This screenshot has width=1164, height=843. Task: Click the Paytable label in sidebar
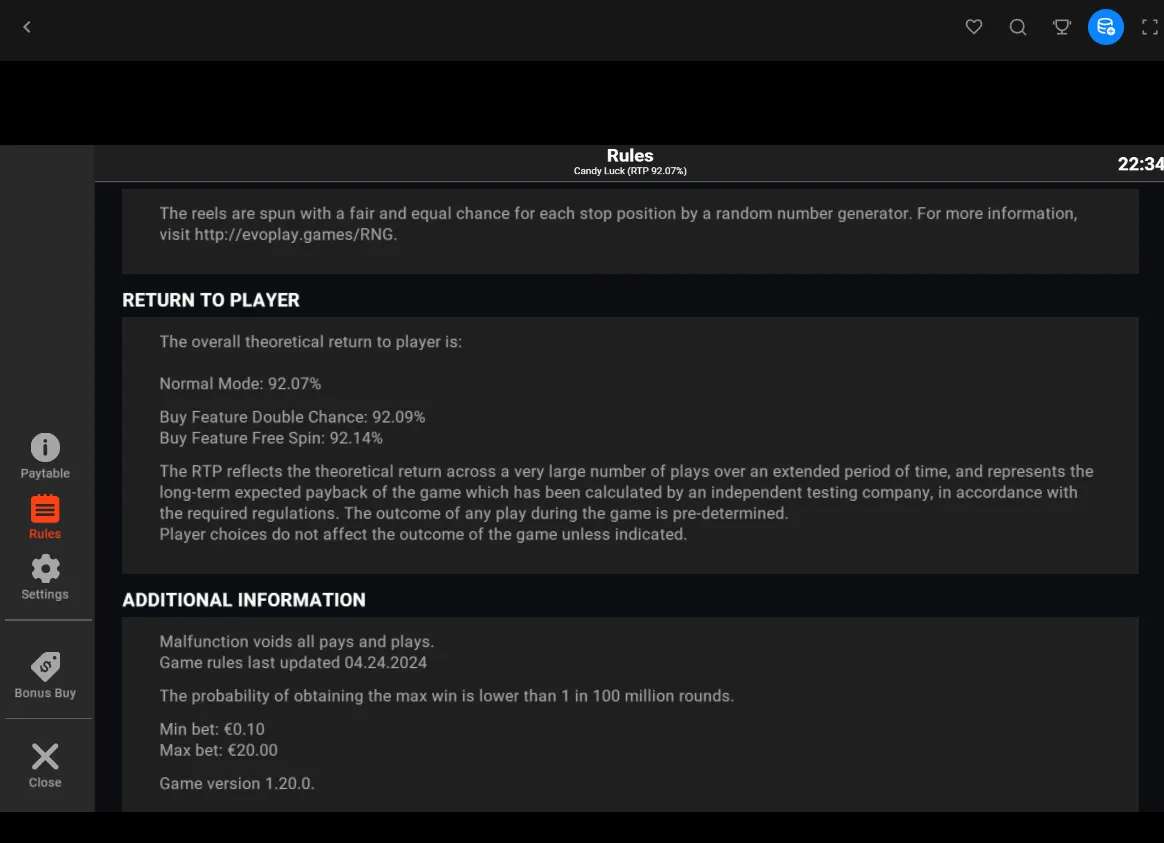pyautogui.click(x=45, y=473)
